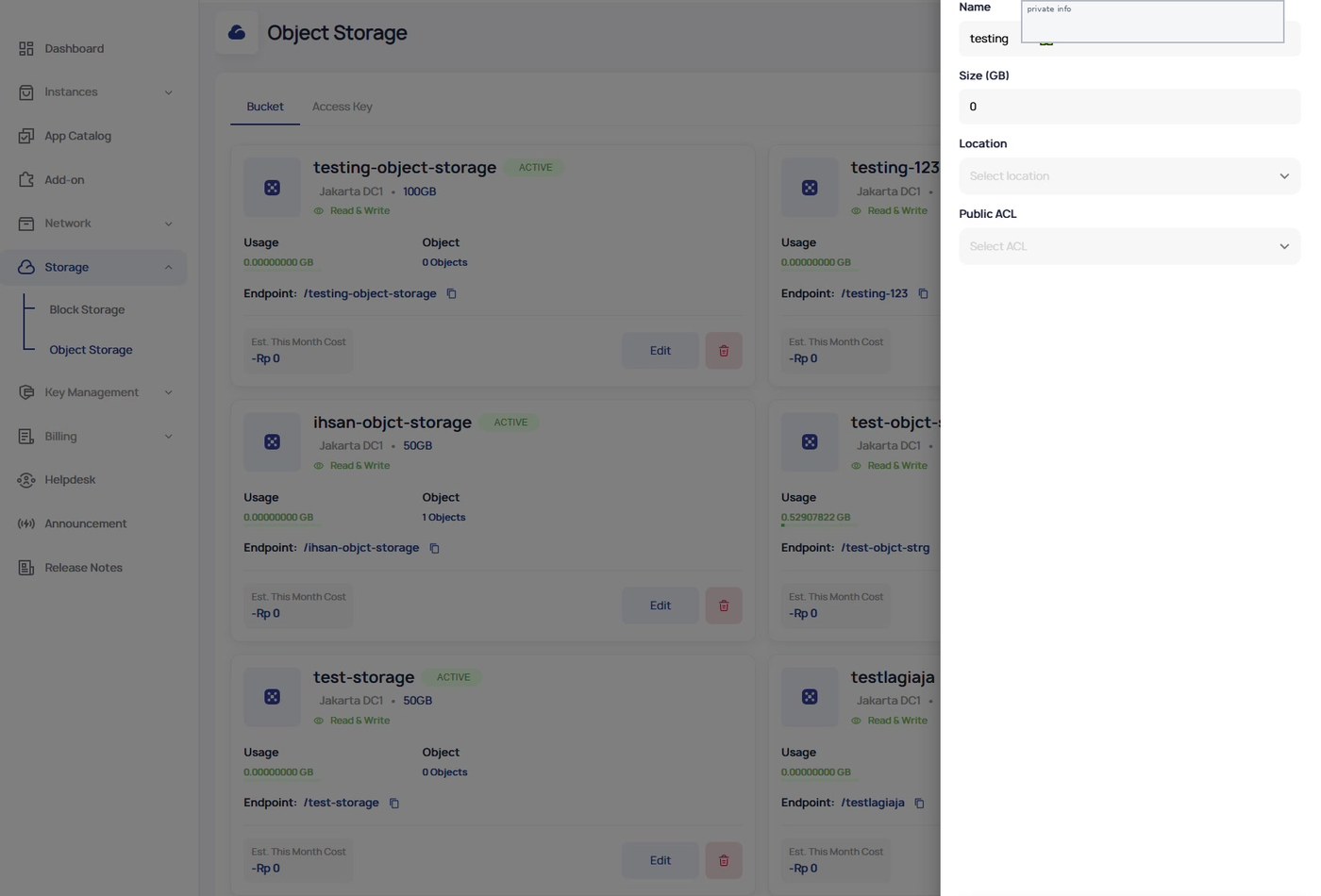Copy the ihsan-objct-storage endpoint path
Screen dimensions: 1321x896
pos(434,549)
